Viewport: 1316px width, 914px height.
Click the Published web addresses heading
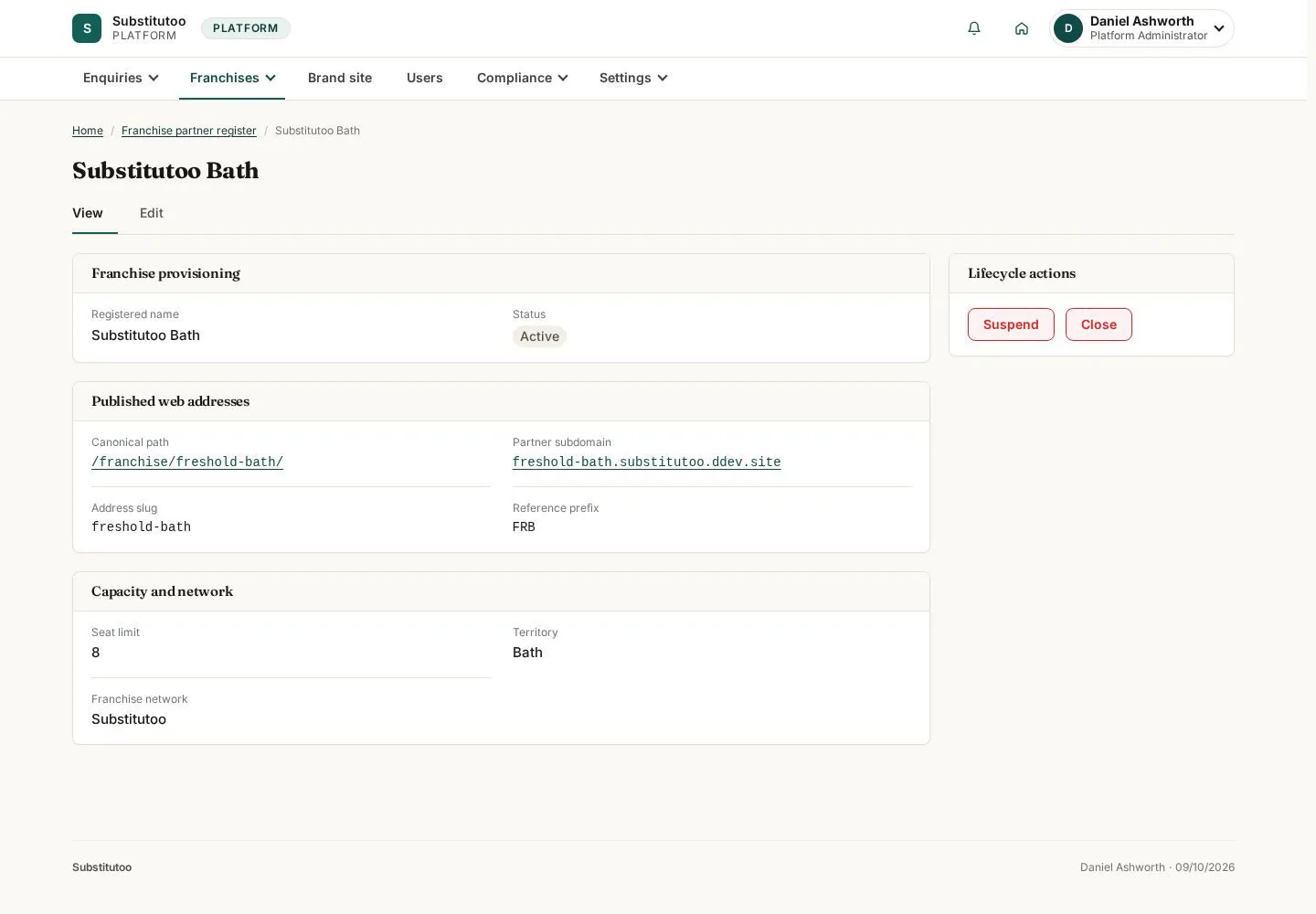[170, 401]
